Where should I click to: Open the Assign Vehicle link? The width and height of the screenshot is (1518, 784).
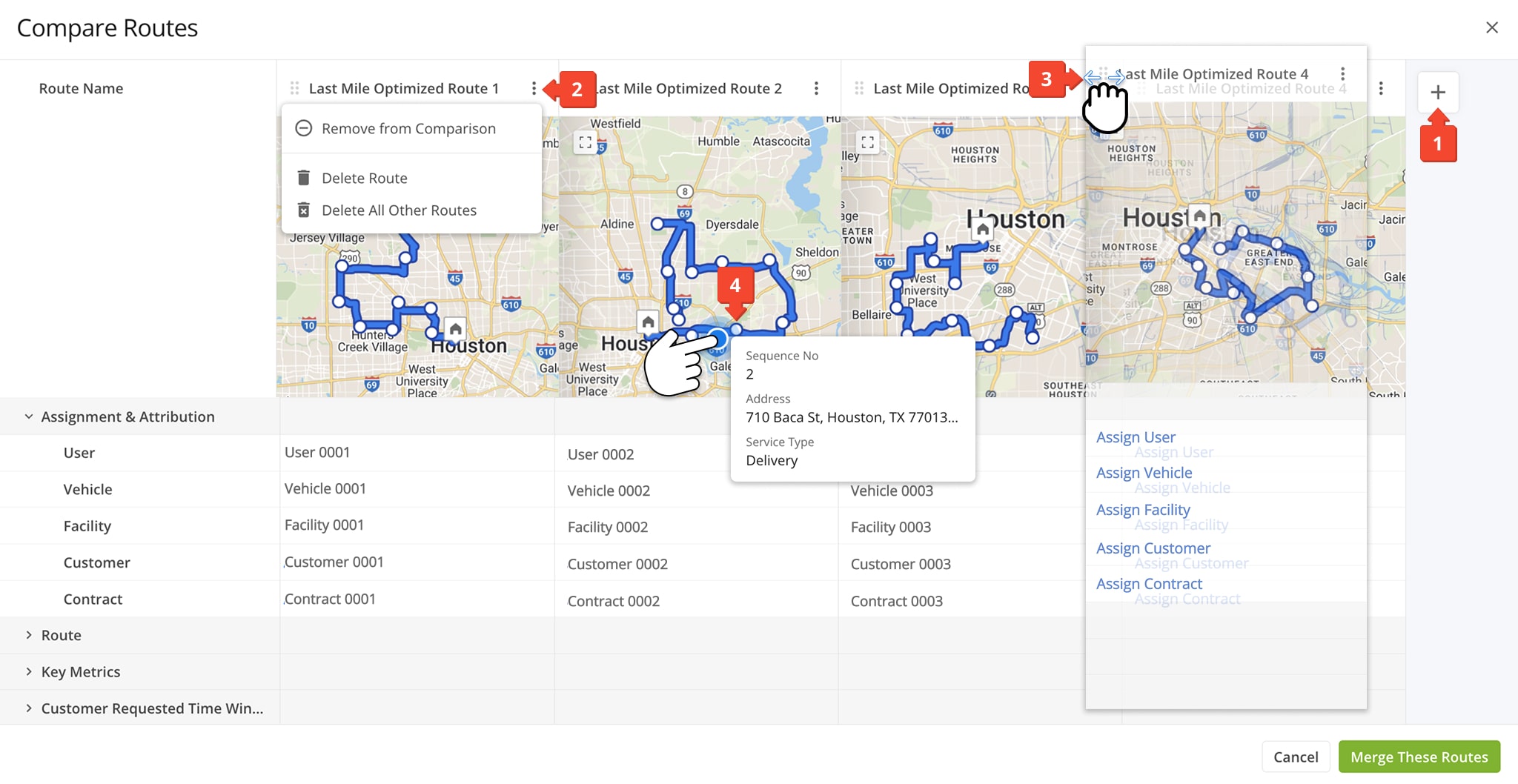click(1144, 472)
